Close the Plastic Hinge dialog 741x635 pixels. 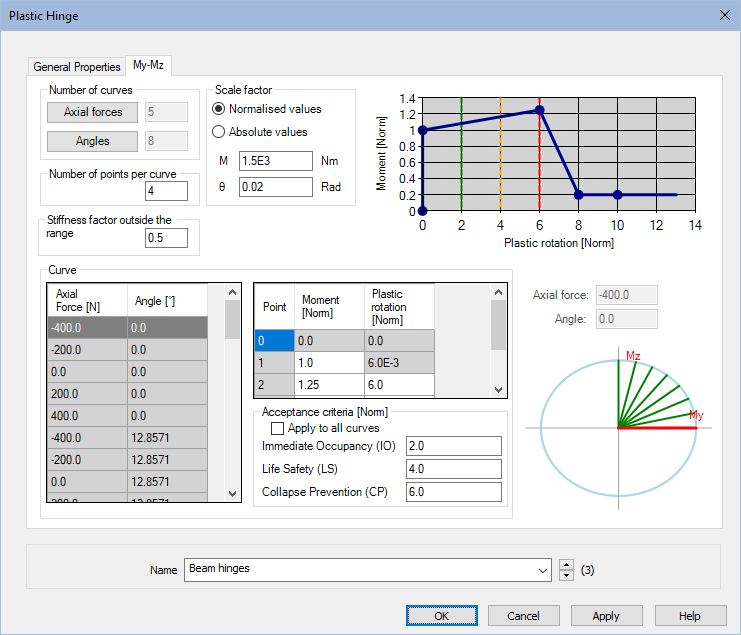(724, 15)
